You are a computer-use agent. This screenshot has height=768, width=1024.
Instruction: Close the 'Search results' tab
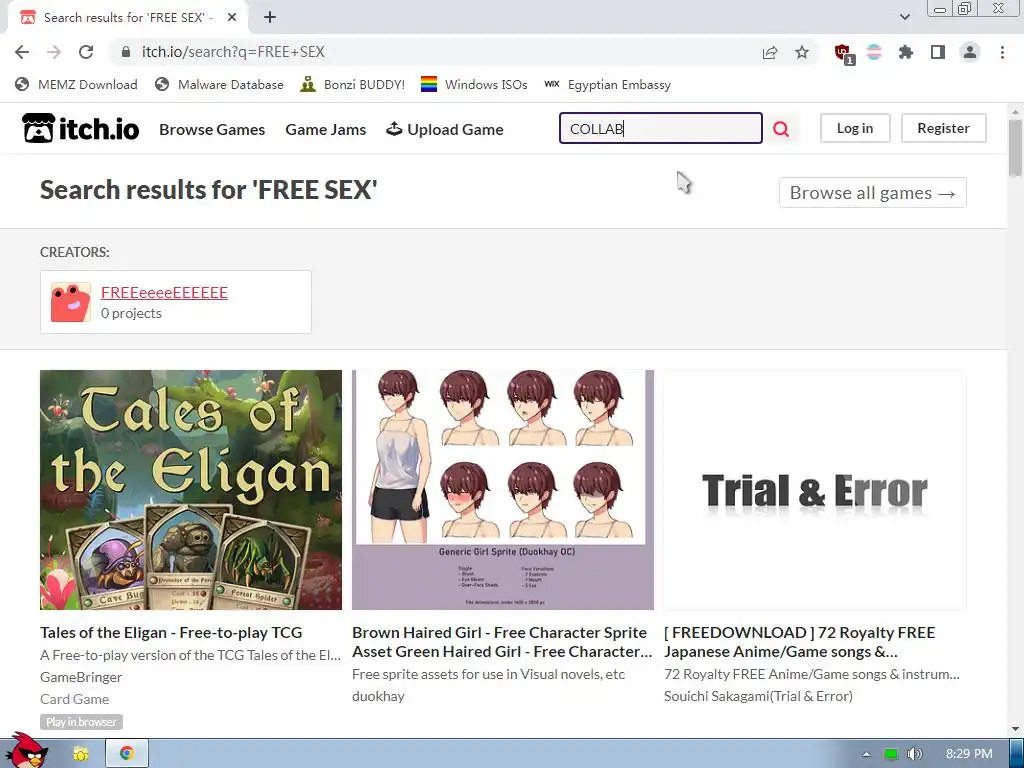click(x=232, y=18)
